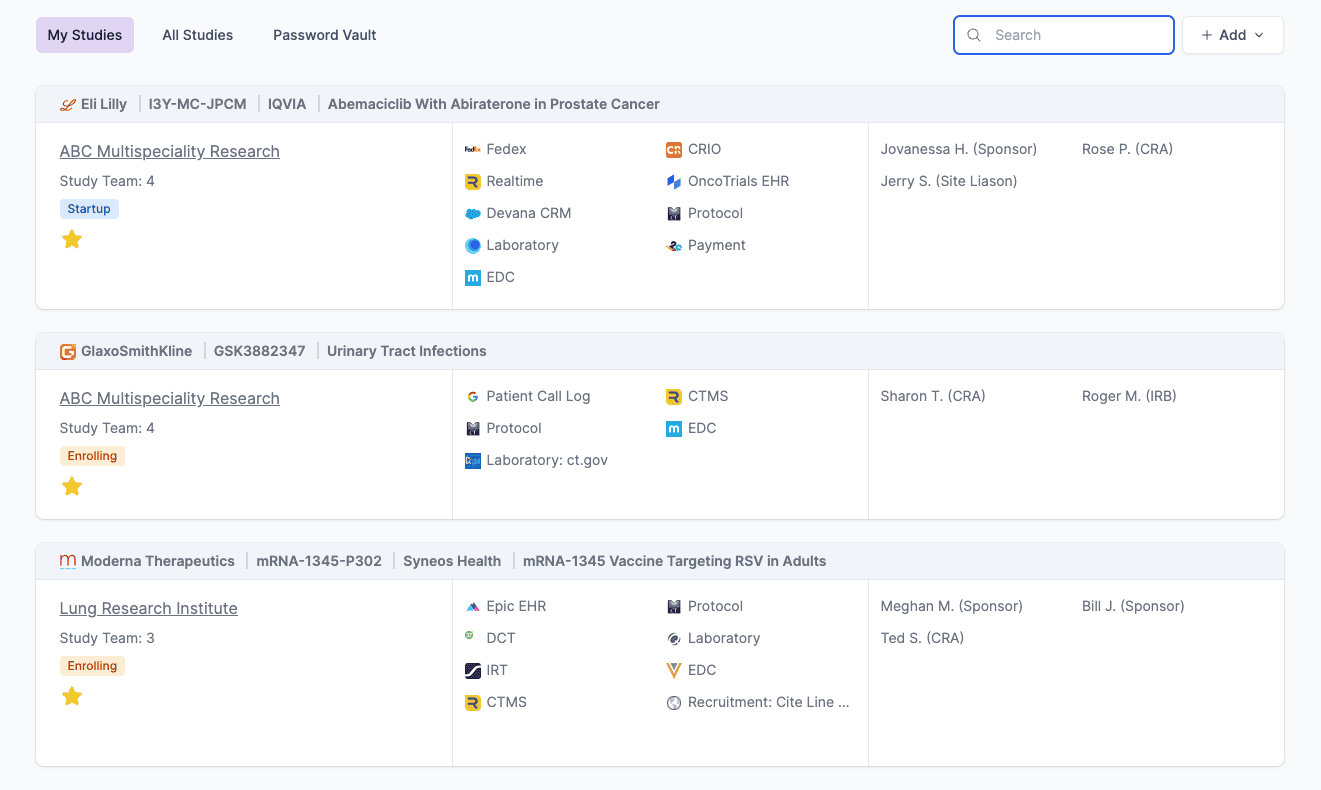Viewport: 1321px width, 790px height.
Task: Click contact Jerry S. (Site Liason)
Action: point(949,181)
